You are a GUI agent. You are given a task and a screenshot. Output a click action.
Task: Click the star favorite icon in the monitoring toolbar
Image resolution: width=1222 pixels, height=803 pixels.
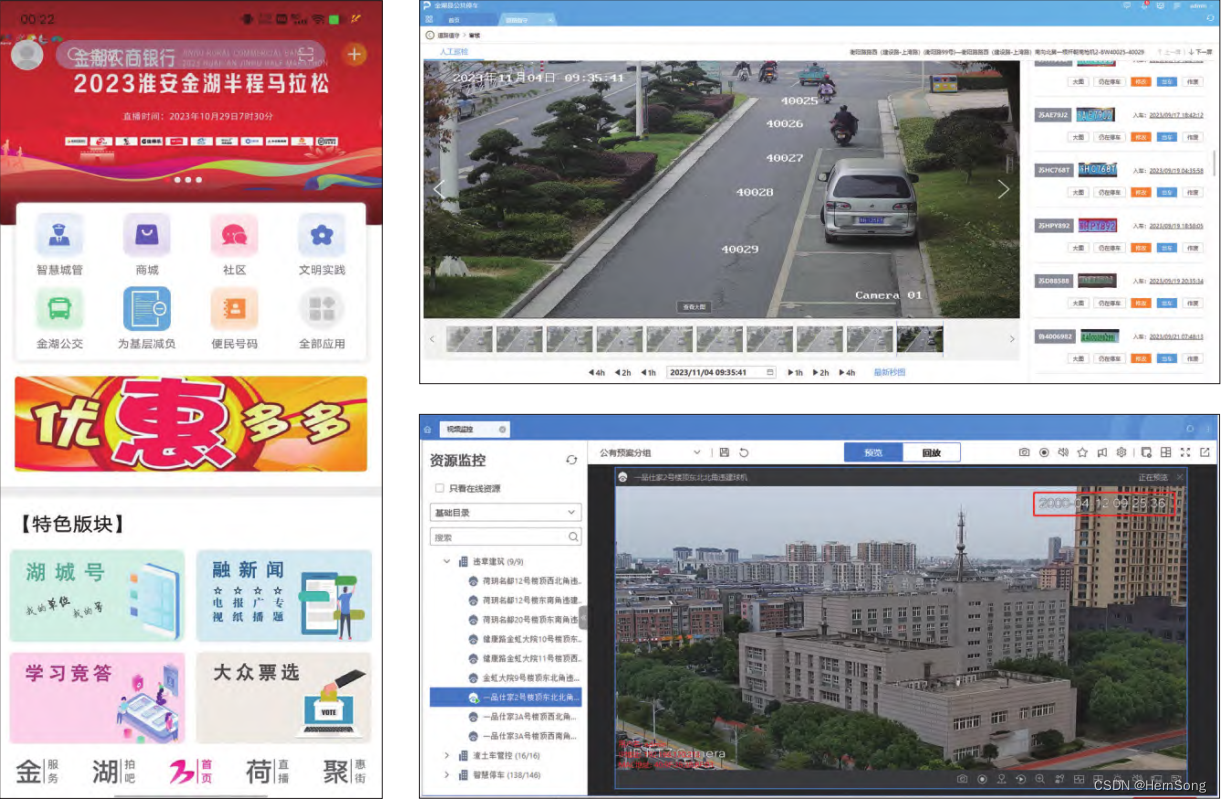pyautogui.click(x=1082, y=453)
